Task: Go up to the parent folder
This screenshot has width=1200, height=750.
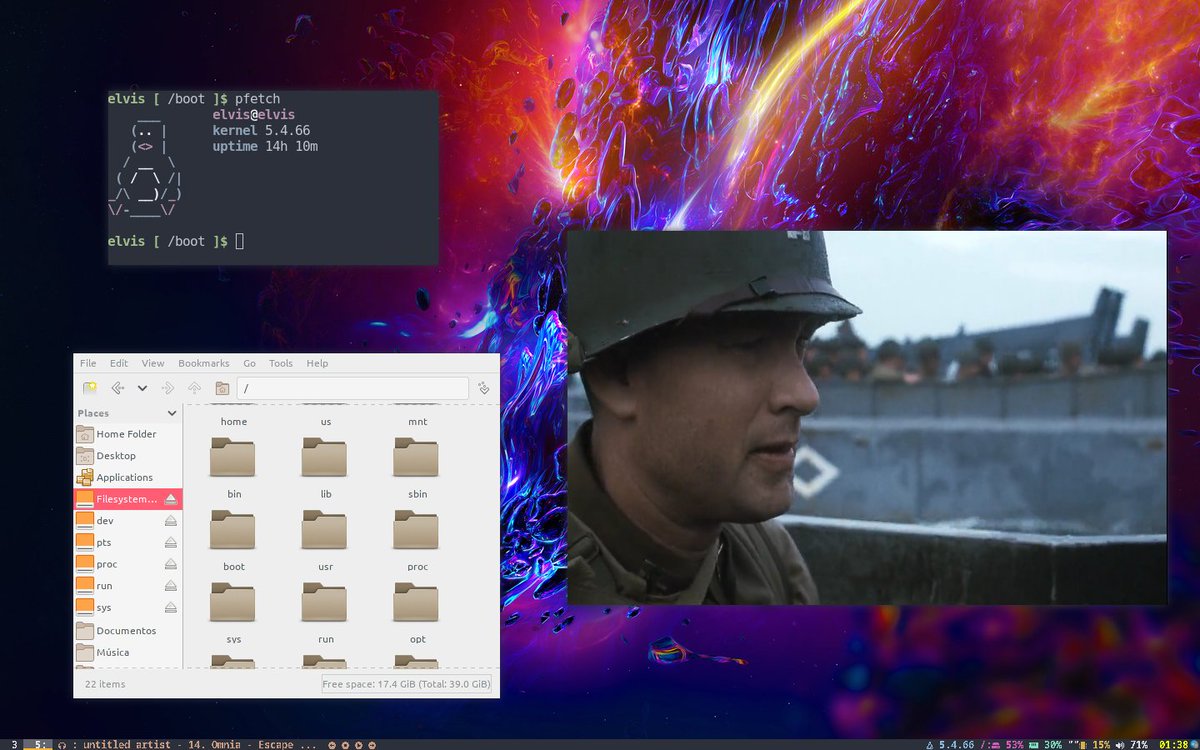Action: point(195,388)
